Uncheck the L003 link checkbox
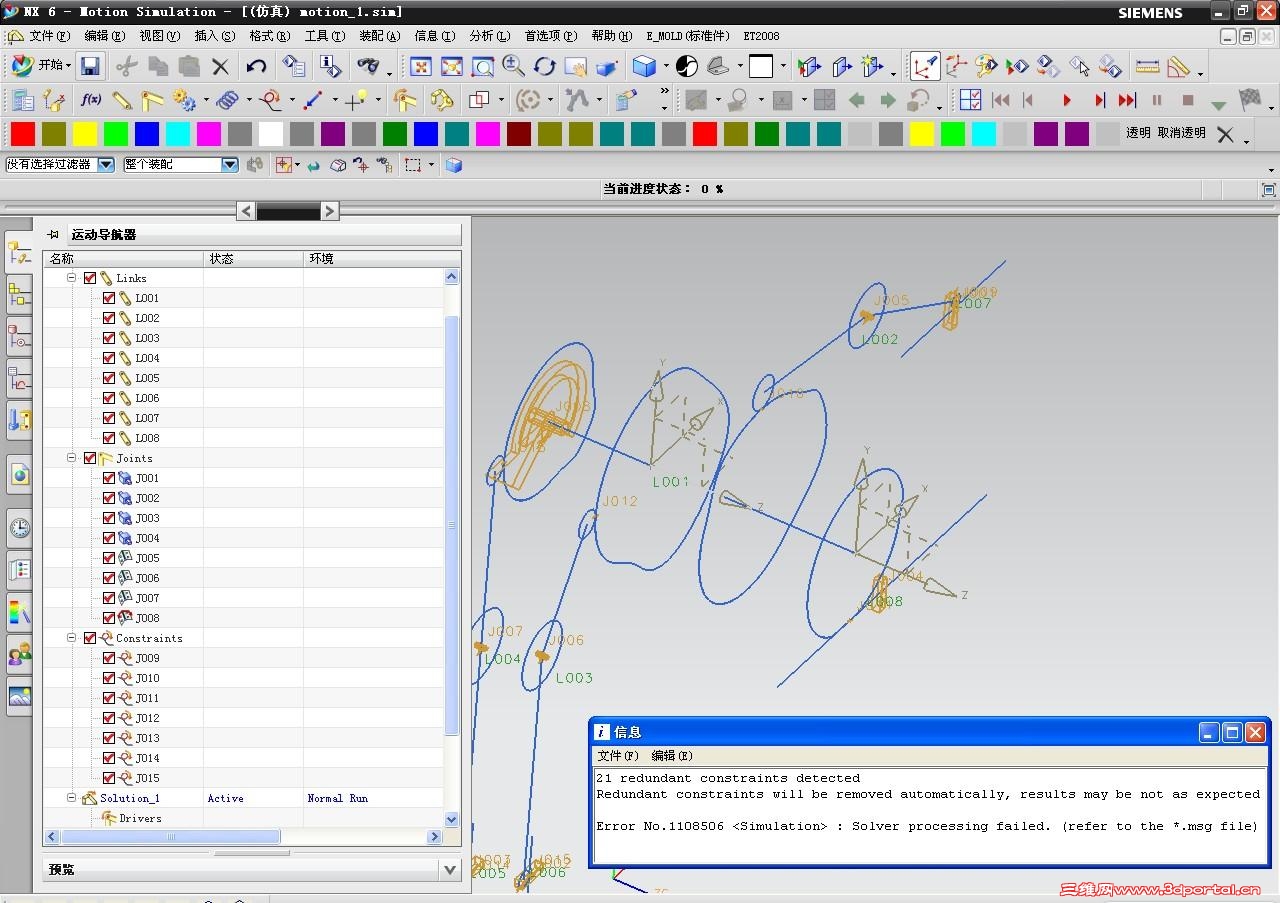Viewport: 1280px width, 903px height. coord(109,338)
